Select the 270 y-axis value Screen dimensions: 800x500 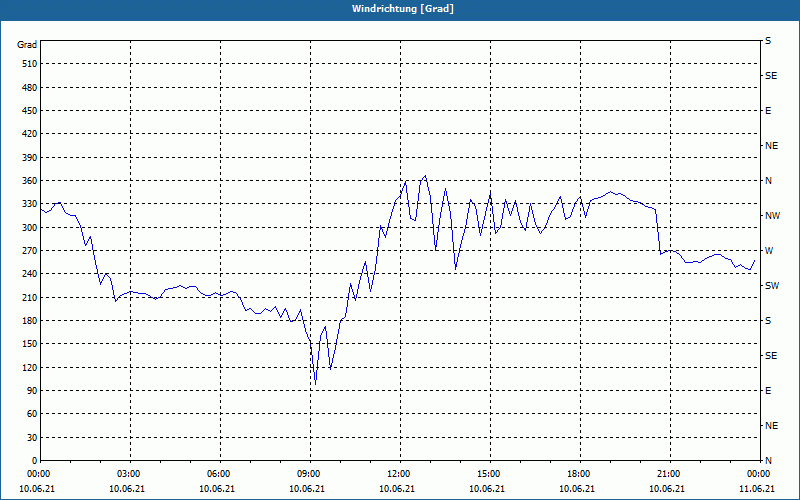point(30,251)
